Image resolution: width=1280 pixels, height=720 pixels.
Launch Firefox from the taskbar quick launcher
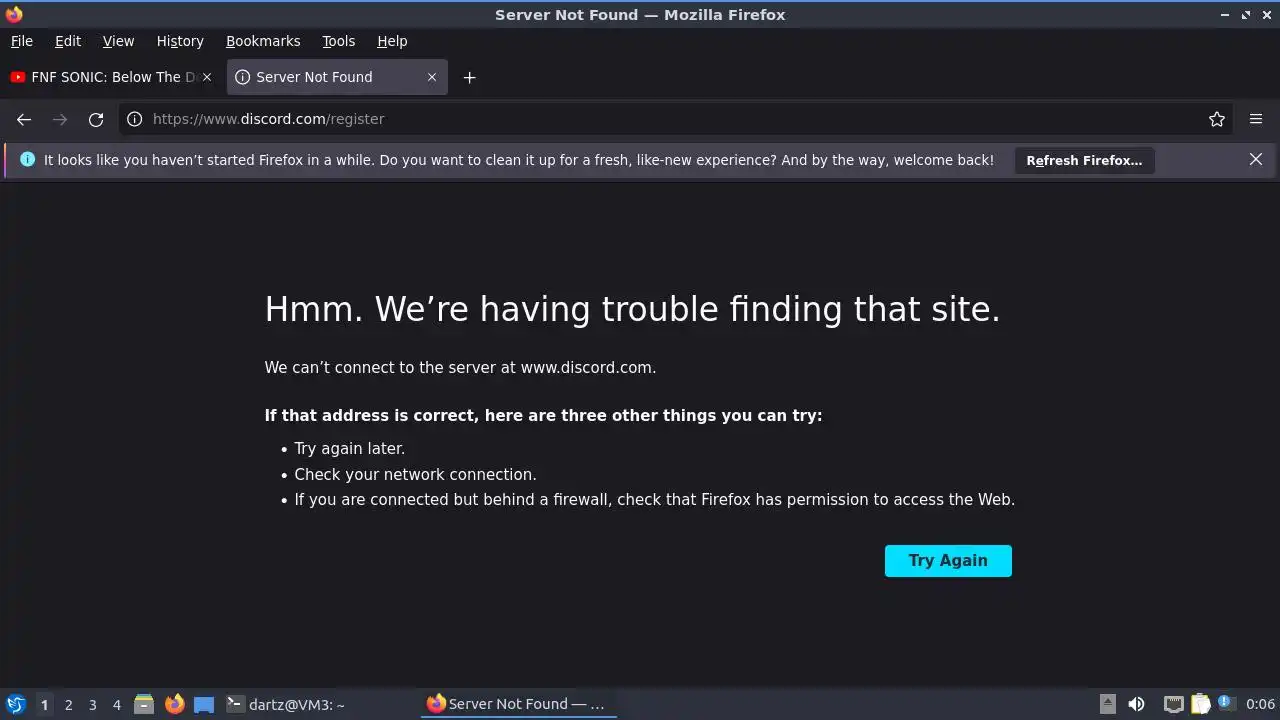[175, 704]
